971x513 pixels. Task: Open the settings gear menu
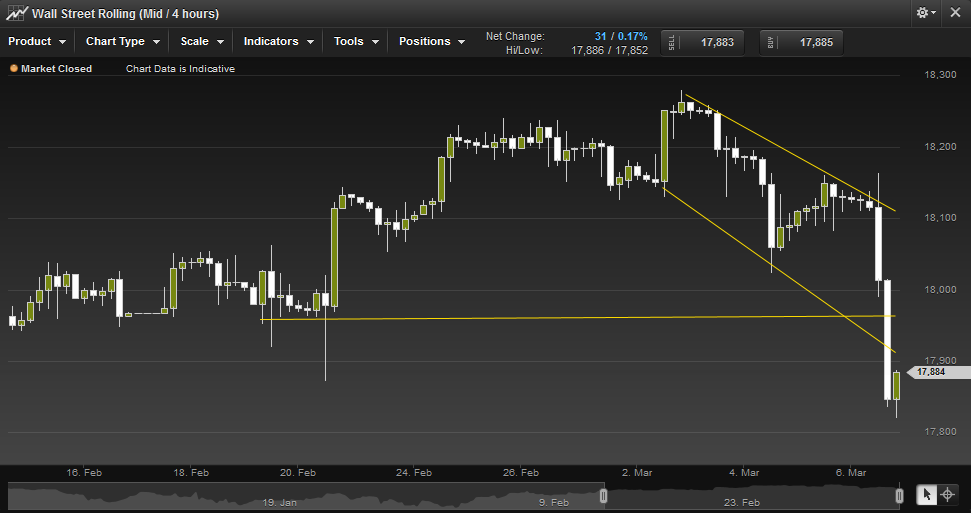coord(925,13)
